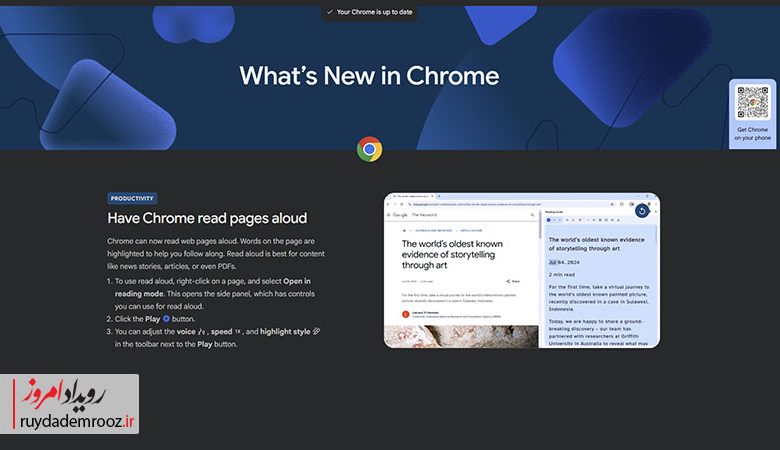Screen dimensions: 780x450
Task: Click the 'Have Chrome read pages aloud' heading
Action: tap(207, 218)
